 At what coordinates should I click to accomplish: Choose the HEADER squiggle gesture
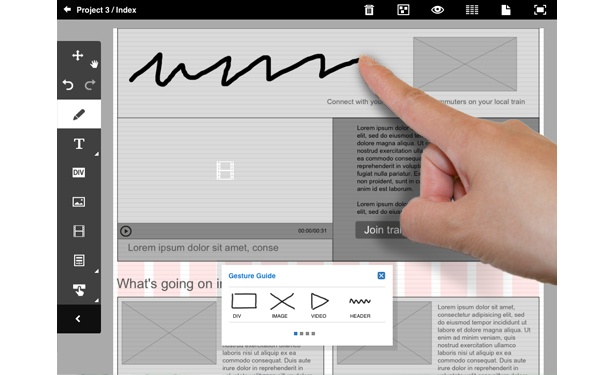coord(360,307)
